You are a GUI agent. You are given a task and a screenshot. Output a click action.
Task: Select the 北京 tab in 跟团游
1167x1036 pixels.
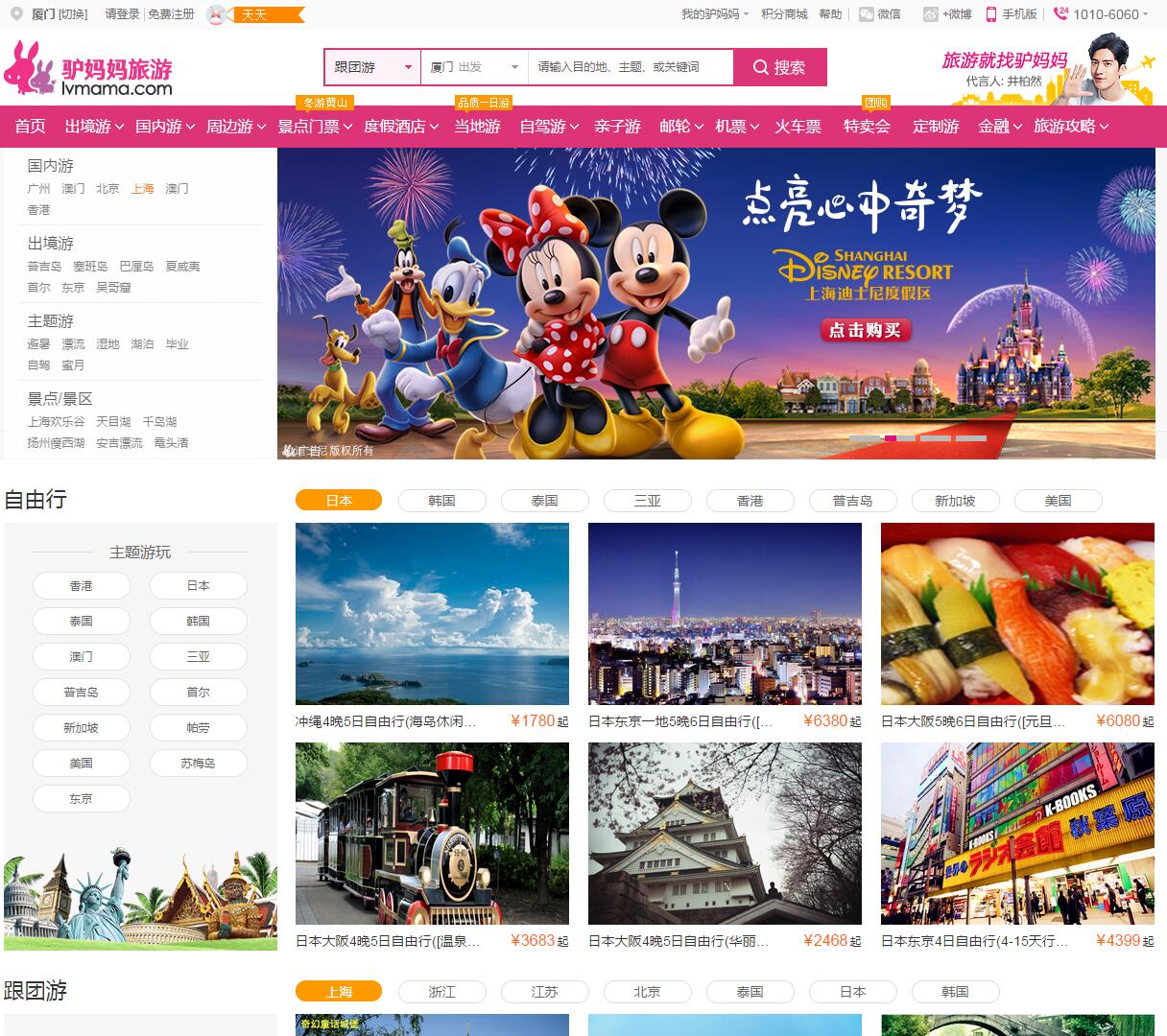647,992
